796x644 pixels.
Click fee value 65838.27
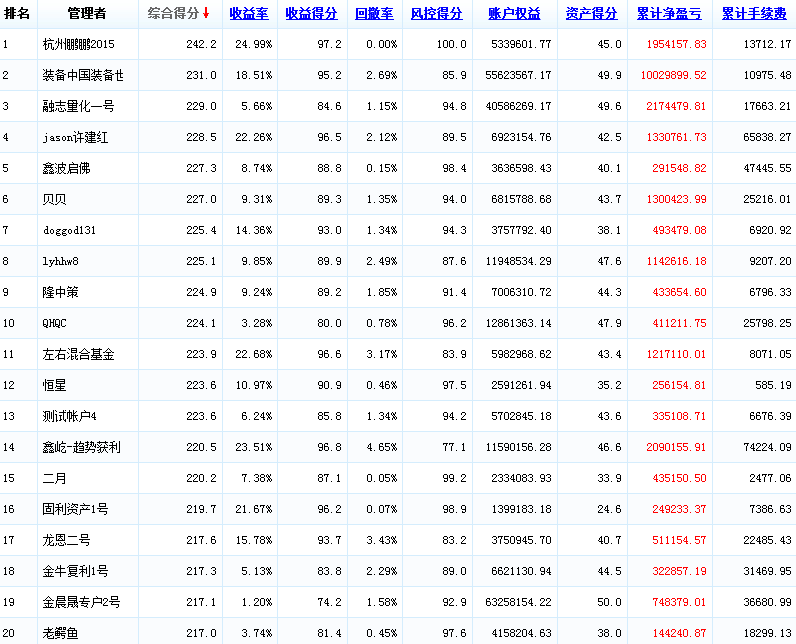[x=767, y=137]
